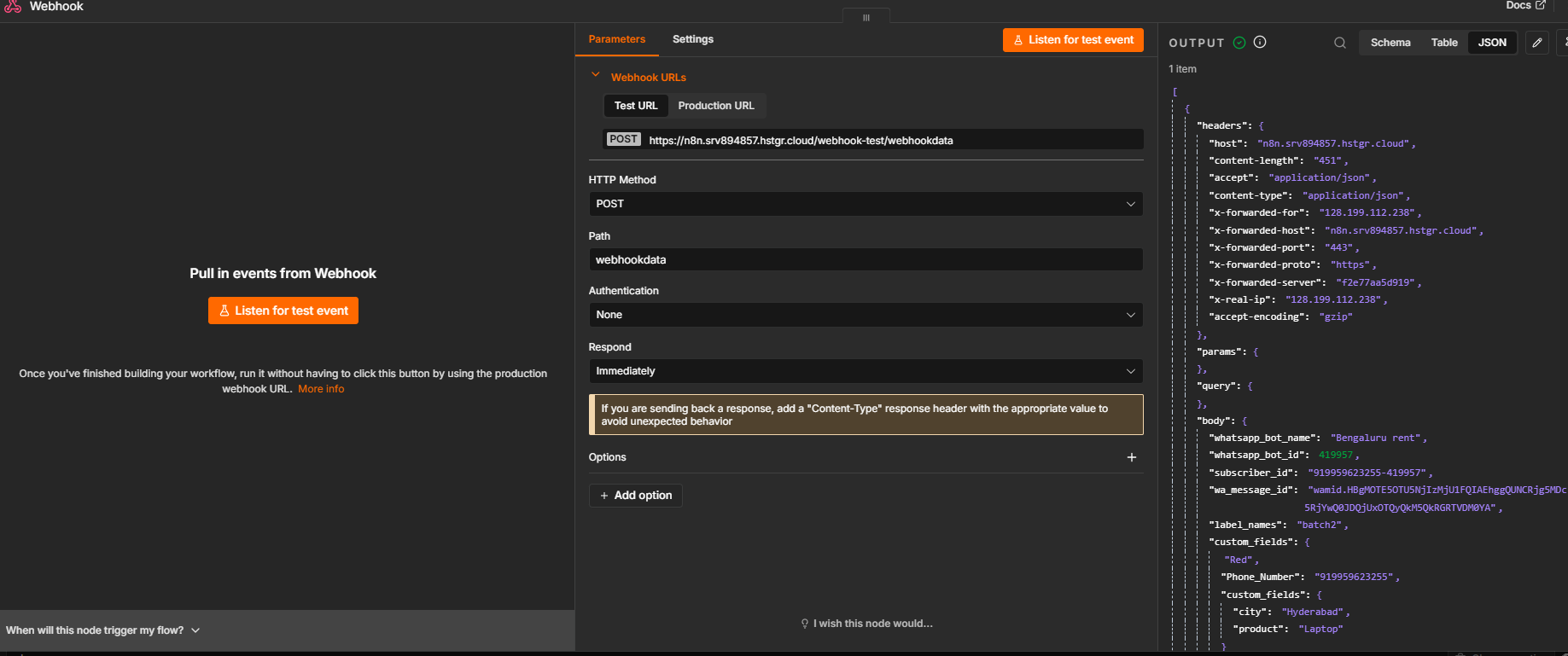This screenshot has width=1568, height=656.
Task: Click the Add option button
Action: 635,496
